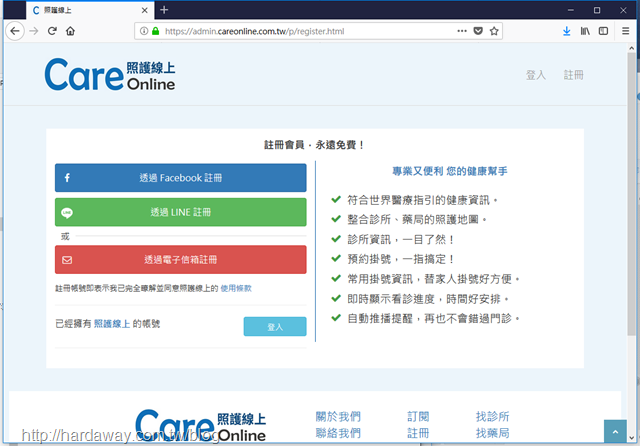Screen dimensions: 640x446
Task: Click the vertical scrollbar down arrow
Action: 631,438
